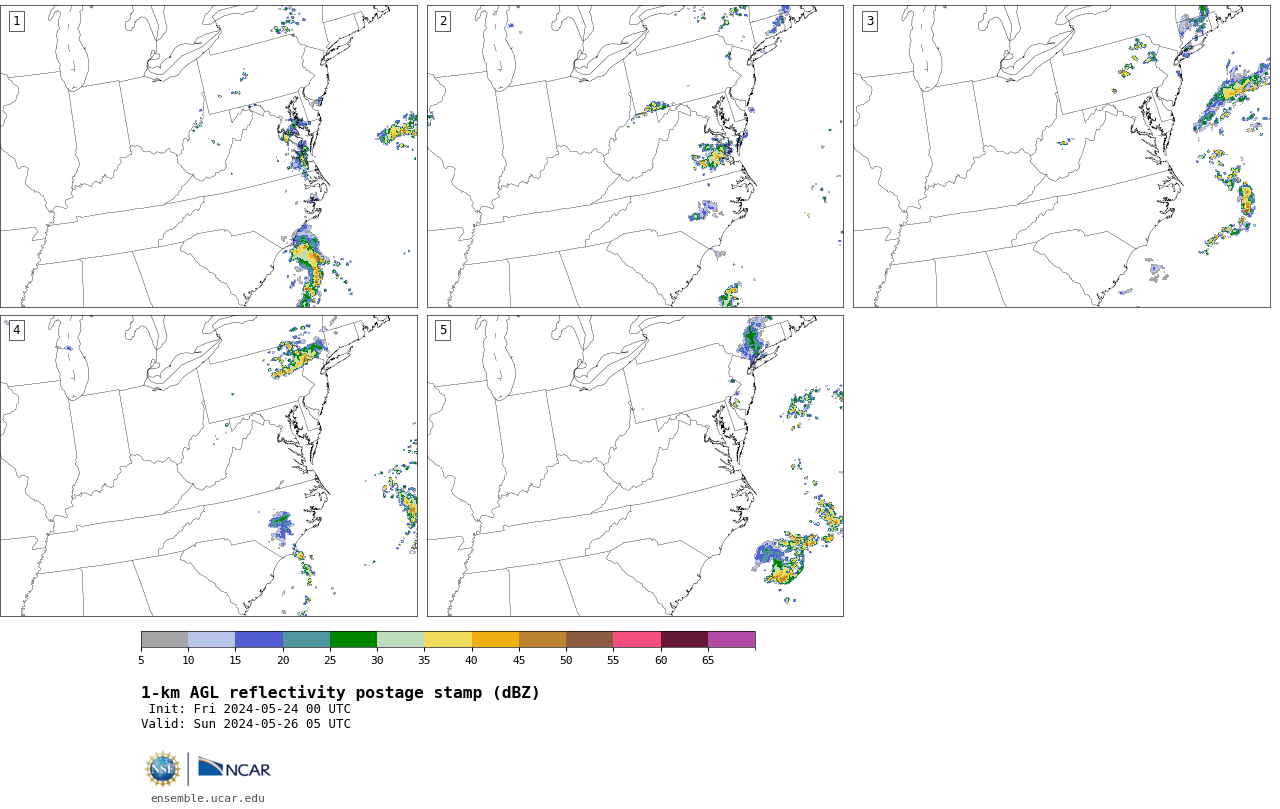Click the colorbar tick label 35
This screenshot has height=809, width=1280.
point(424,660)
